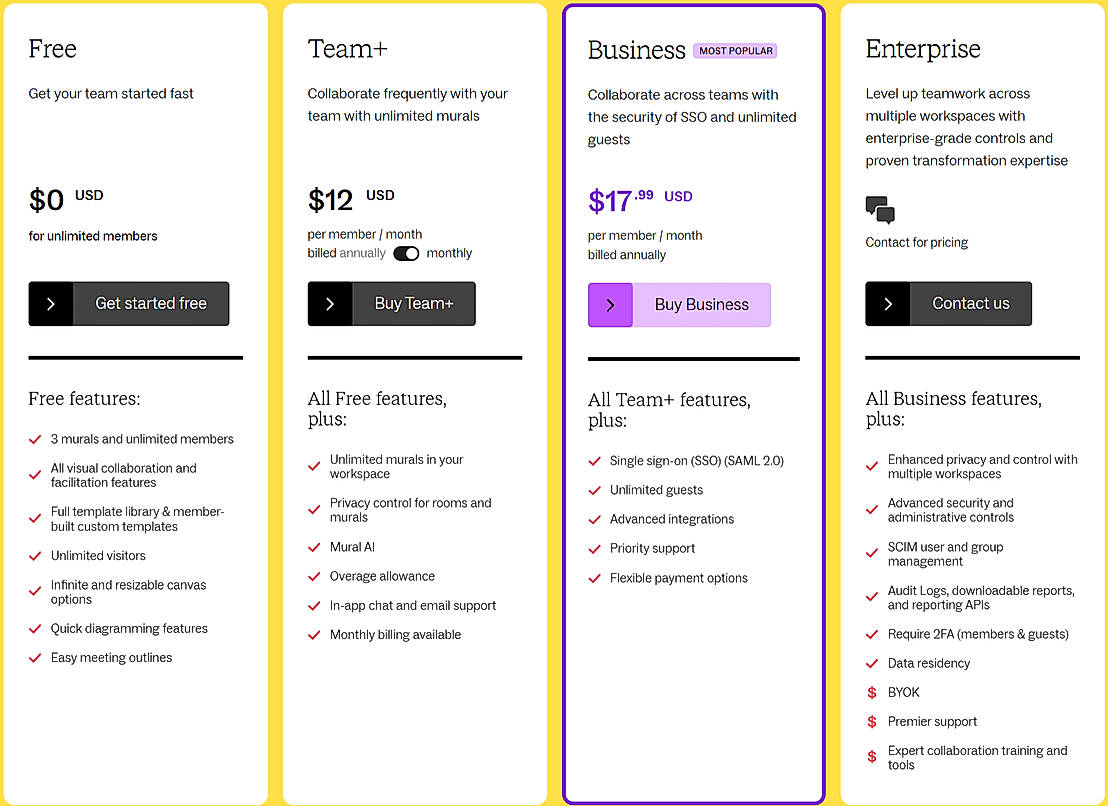Click purple arrow icon on Buy Business

(610, 305)
